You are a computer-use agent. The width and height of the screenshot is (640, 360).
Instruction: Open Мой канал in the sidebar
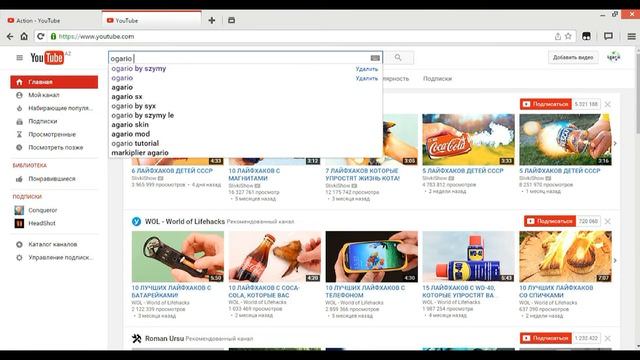click(44, 95)
